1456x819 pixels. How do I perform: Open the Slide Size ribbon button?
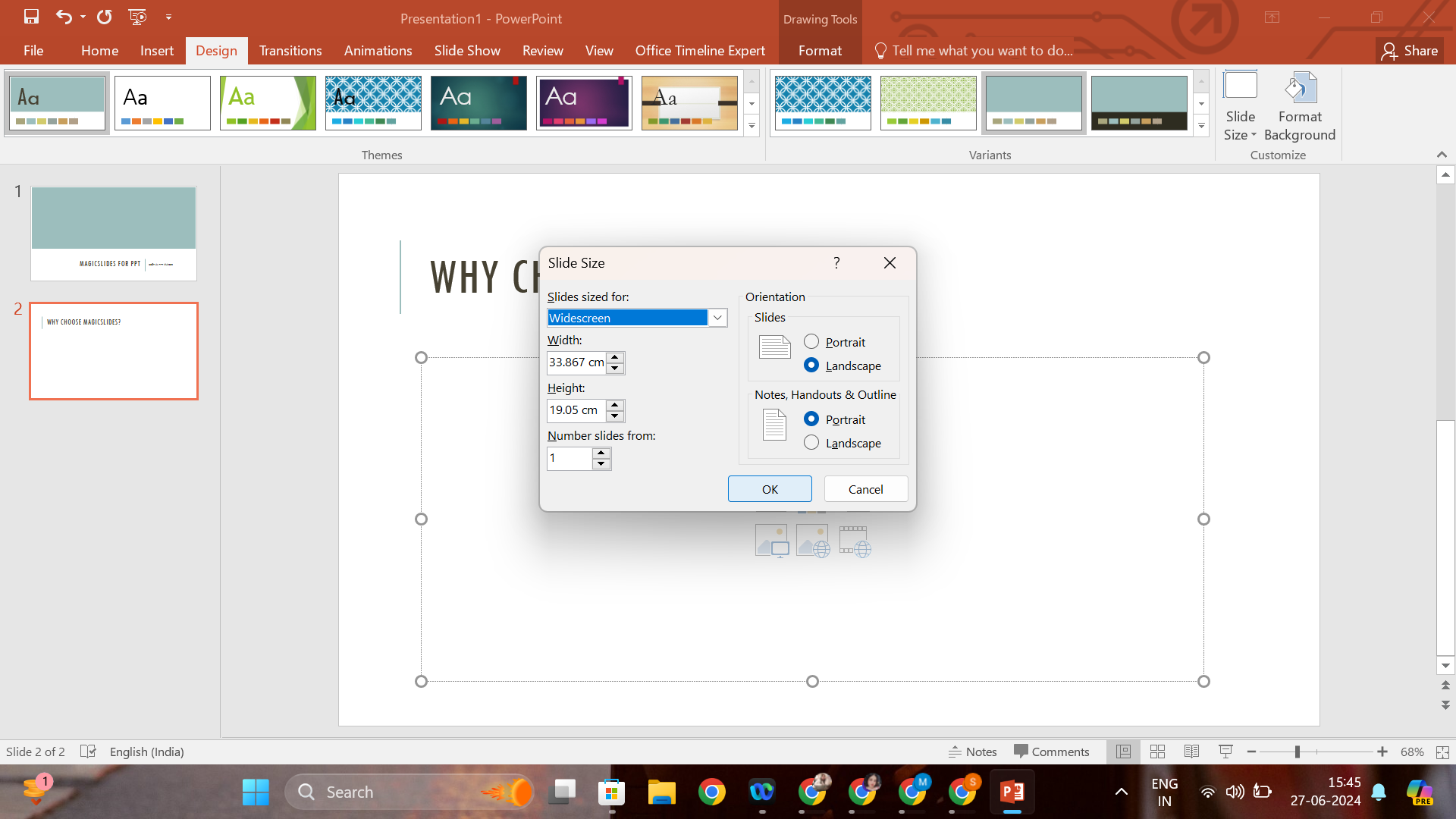coord(1240,106)
